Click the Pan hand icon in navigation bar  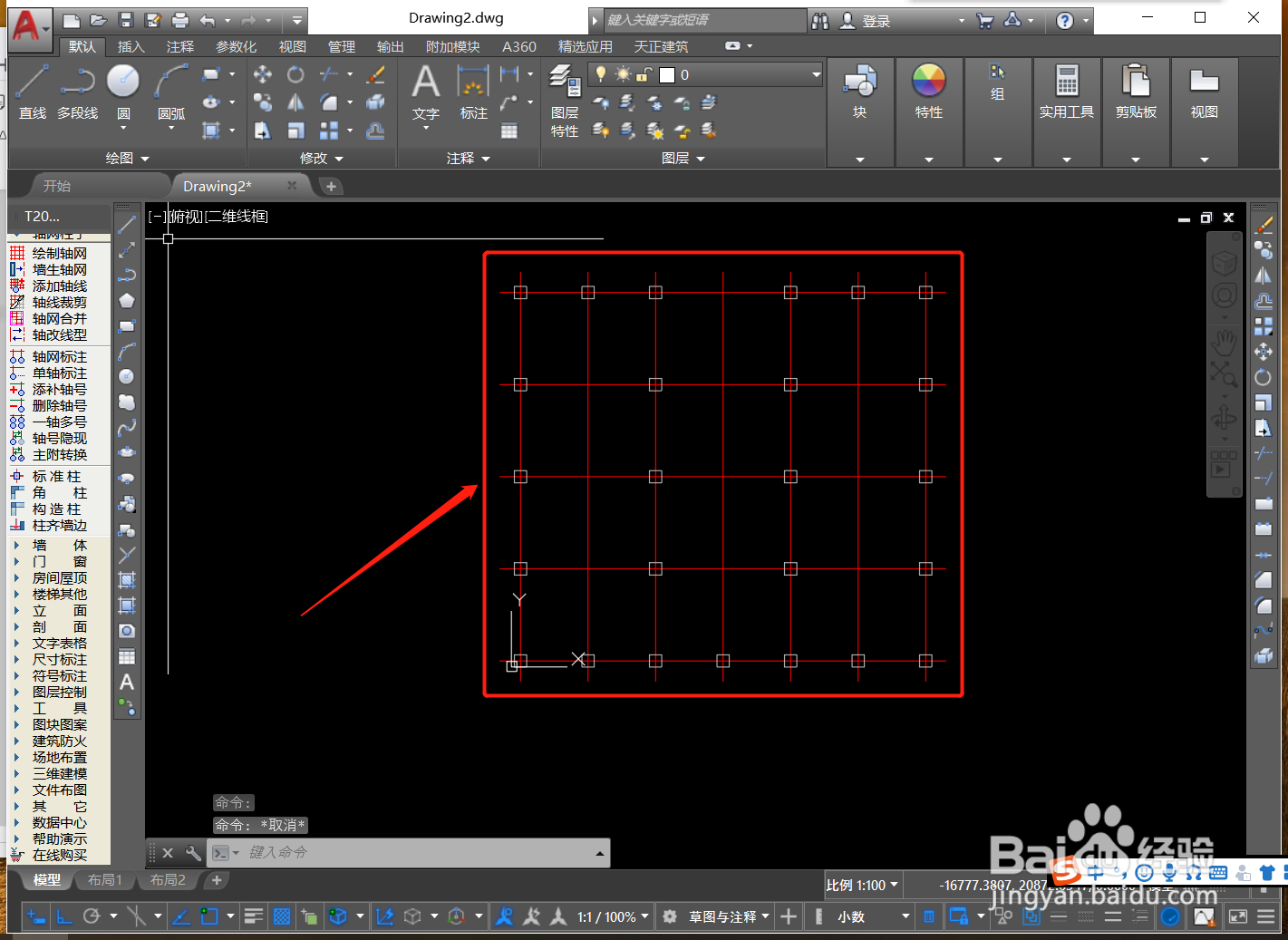pos(1225,343)
